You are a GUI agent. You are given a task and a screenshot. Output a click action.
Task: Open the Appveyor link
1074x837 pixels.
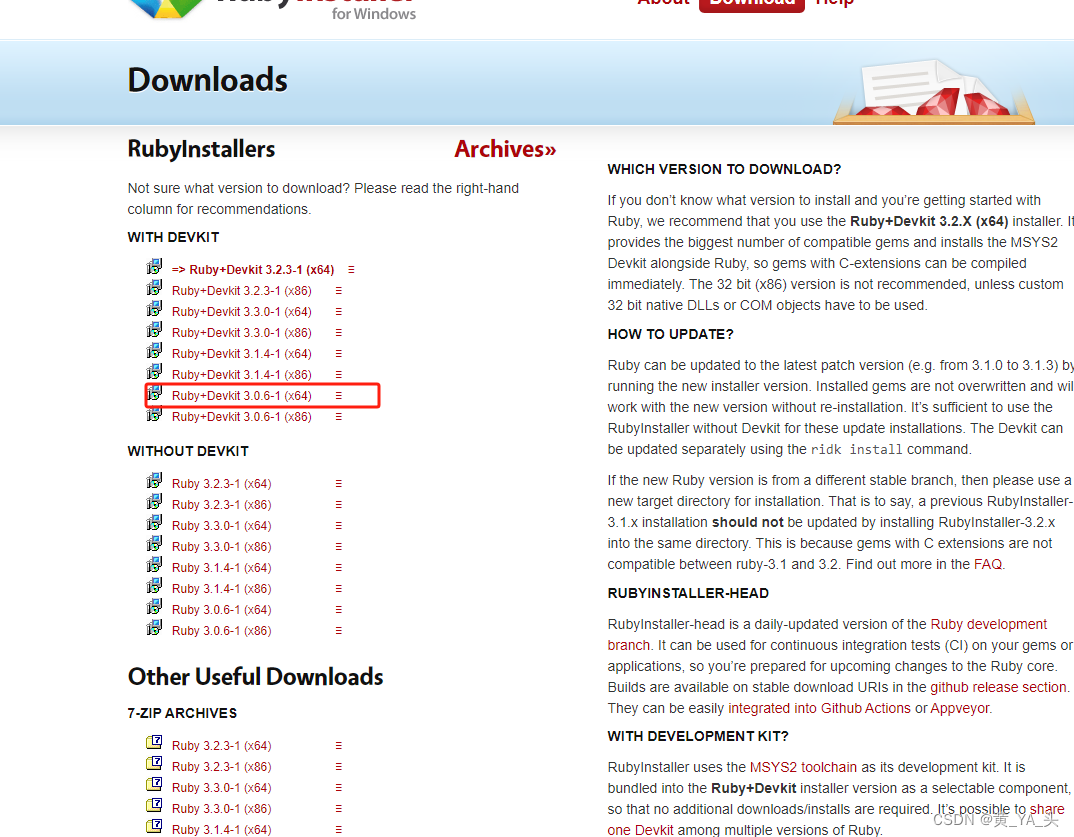(960, 708)
